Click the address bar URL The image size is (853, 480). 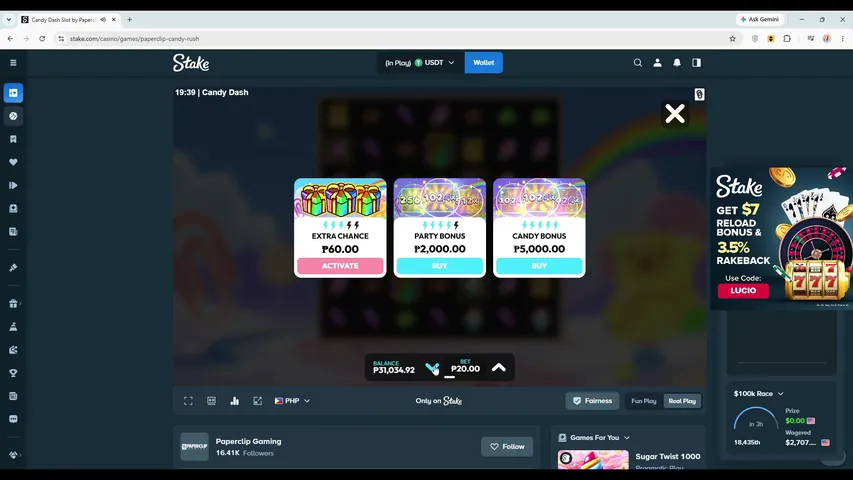click(x=134, y=39)
